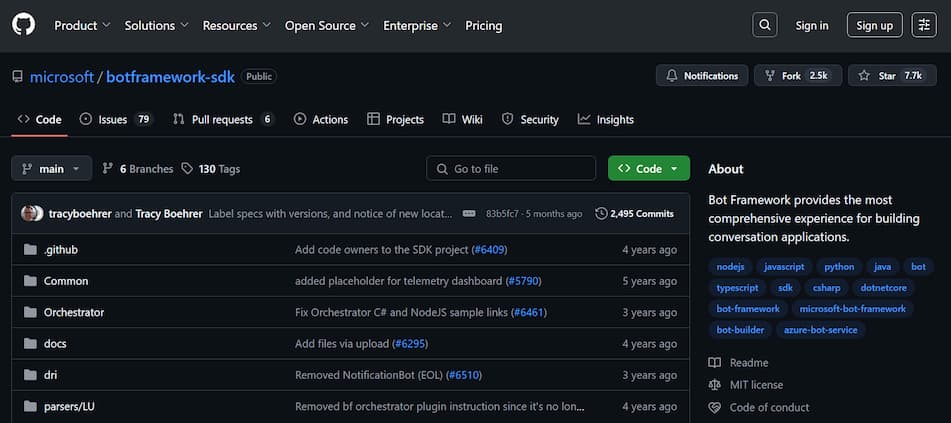Open the Solutions dropdown menu

[x=156, y=25]
